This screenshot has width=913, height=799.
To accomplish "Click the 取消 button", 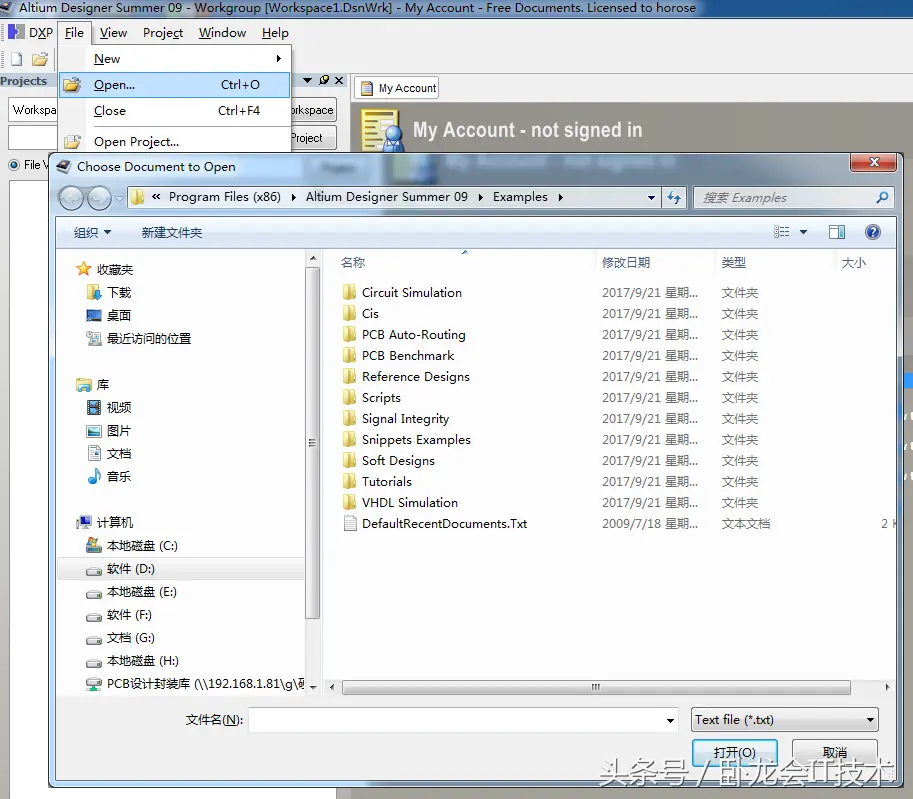I will click(834, 752).
